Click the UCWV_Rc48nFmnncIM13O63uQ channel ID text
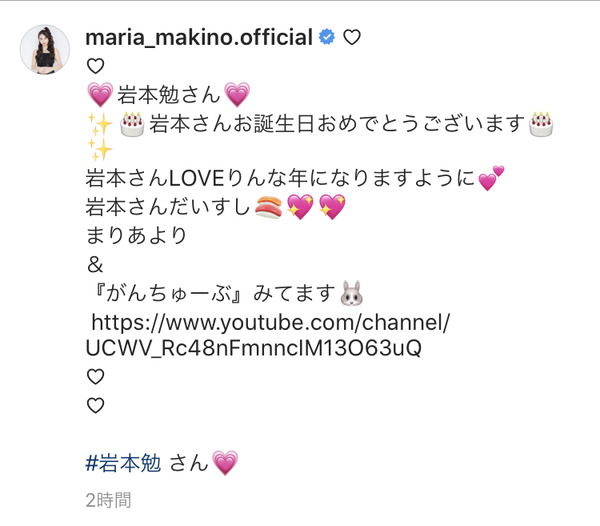Image resolution: width=600 pixels, height=526 pixels. click(x=254, y=348)
